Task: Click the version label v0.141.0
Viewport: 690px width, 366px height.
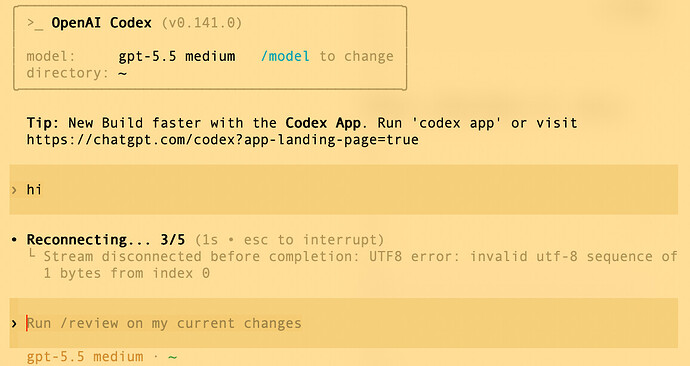Action: coord(202,23)
